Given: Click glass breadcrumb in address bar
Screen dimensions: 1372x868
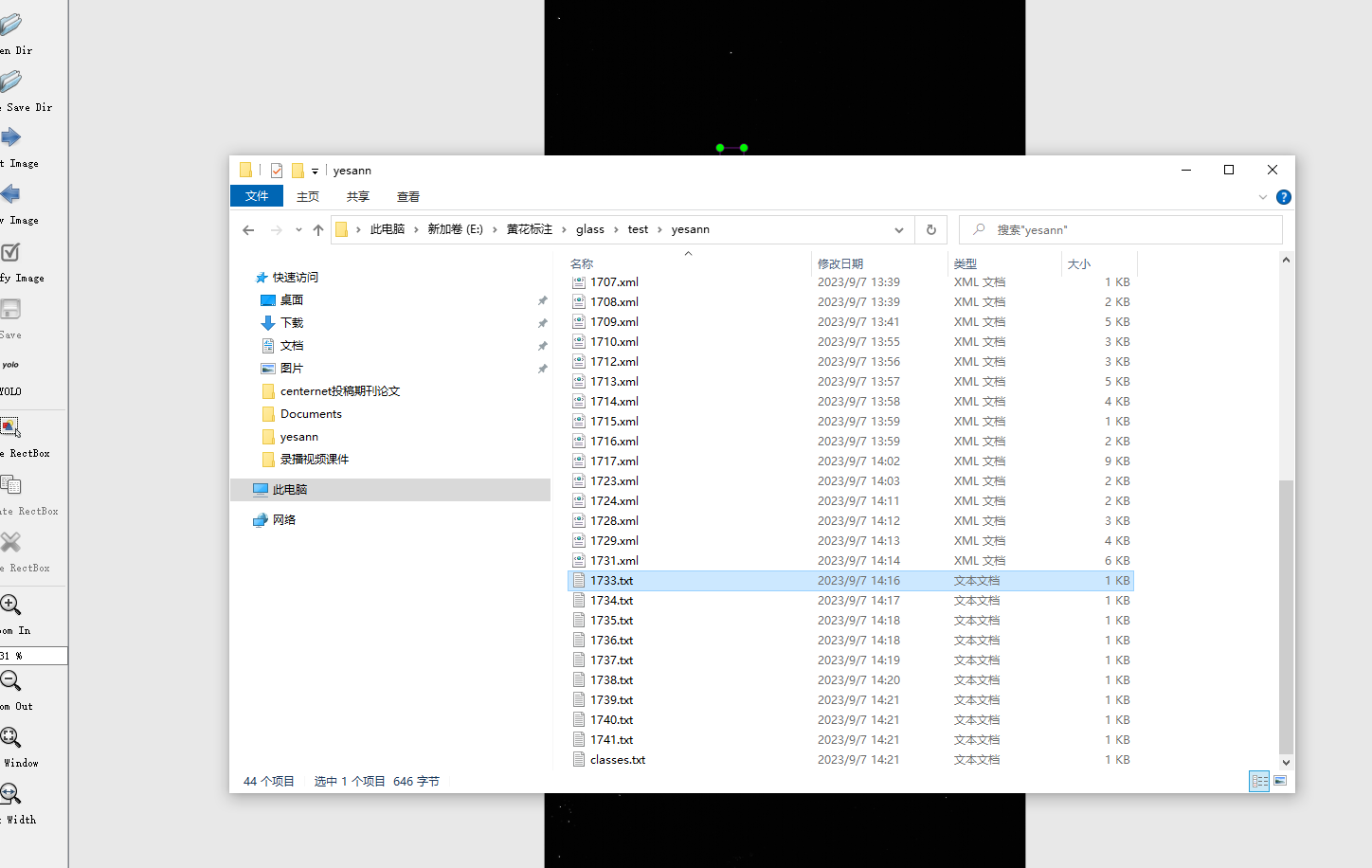Looking at the screenshot, I should point(590,229).
